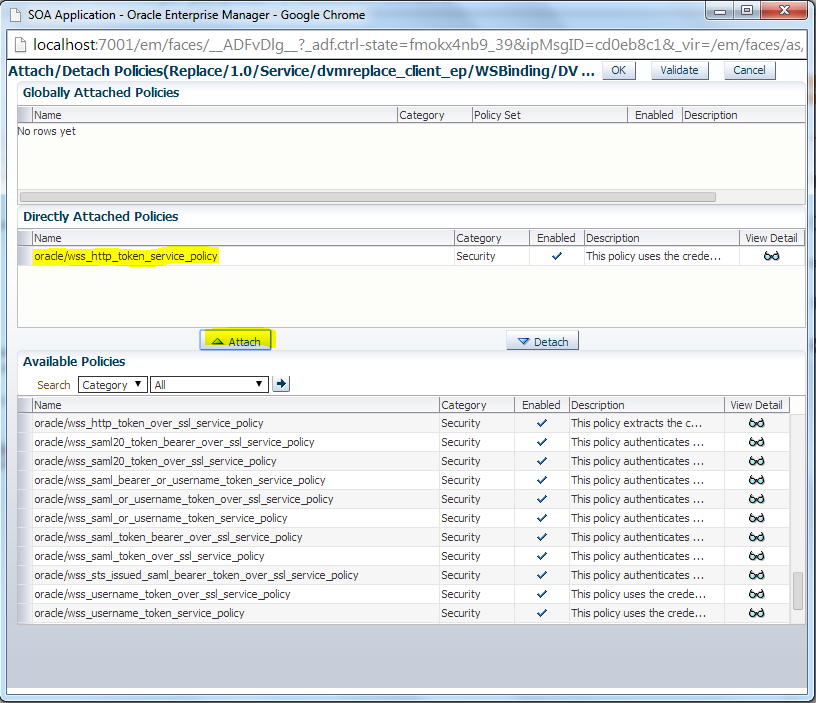View detail of wss_saml_bearer_or_username_token_service_policy

pos(756,480)
